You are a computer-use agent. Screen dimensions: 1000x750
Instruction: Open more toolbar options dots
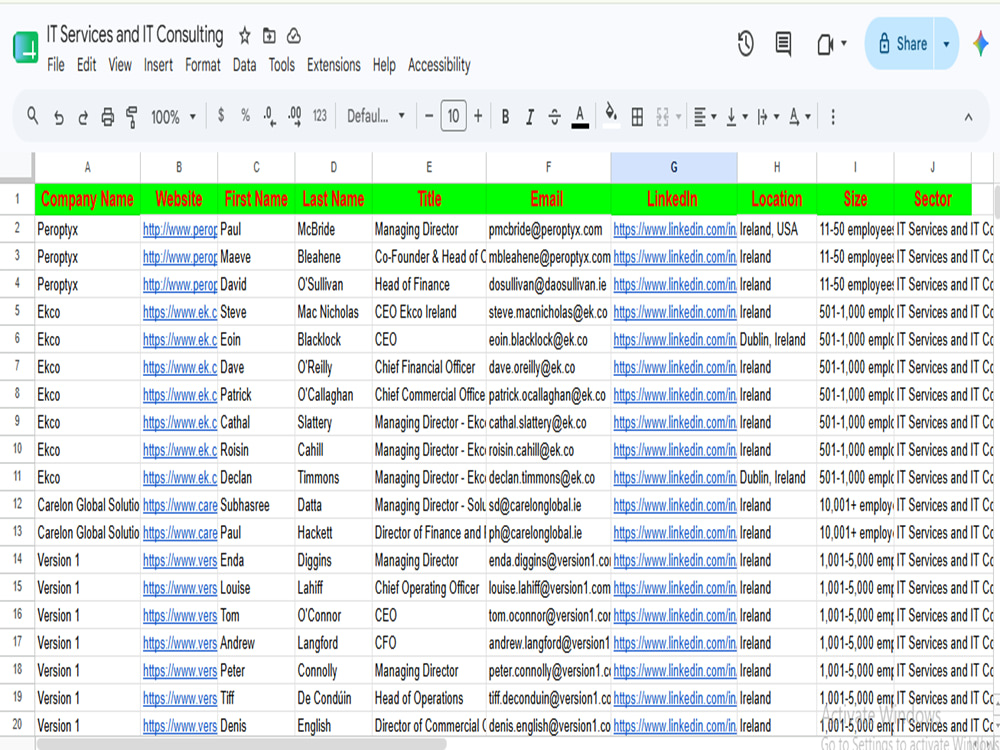click(x=833, y=117)
